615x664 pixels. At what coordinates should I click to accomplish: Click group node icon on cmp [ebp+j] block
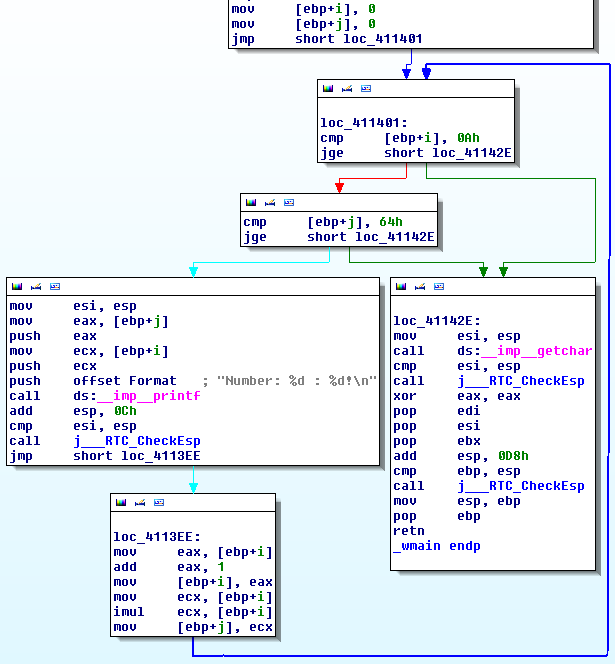(x=289, y=202)
